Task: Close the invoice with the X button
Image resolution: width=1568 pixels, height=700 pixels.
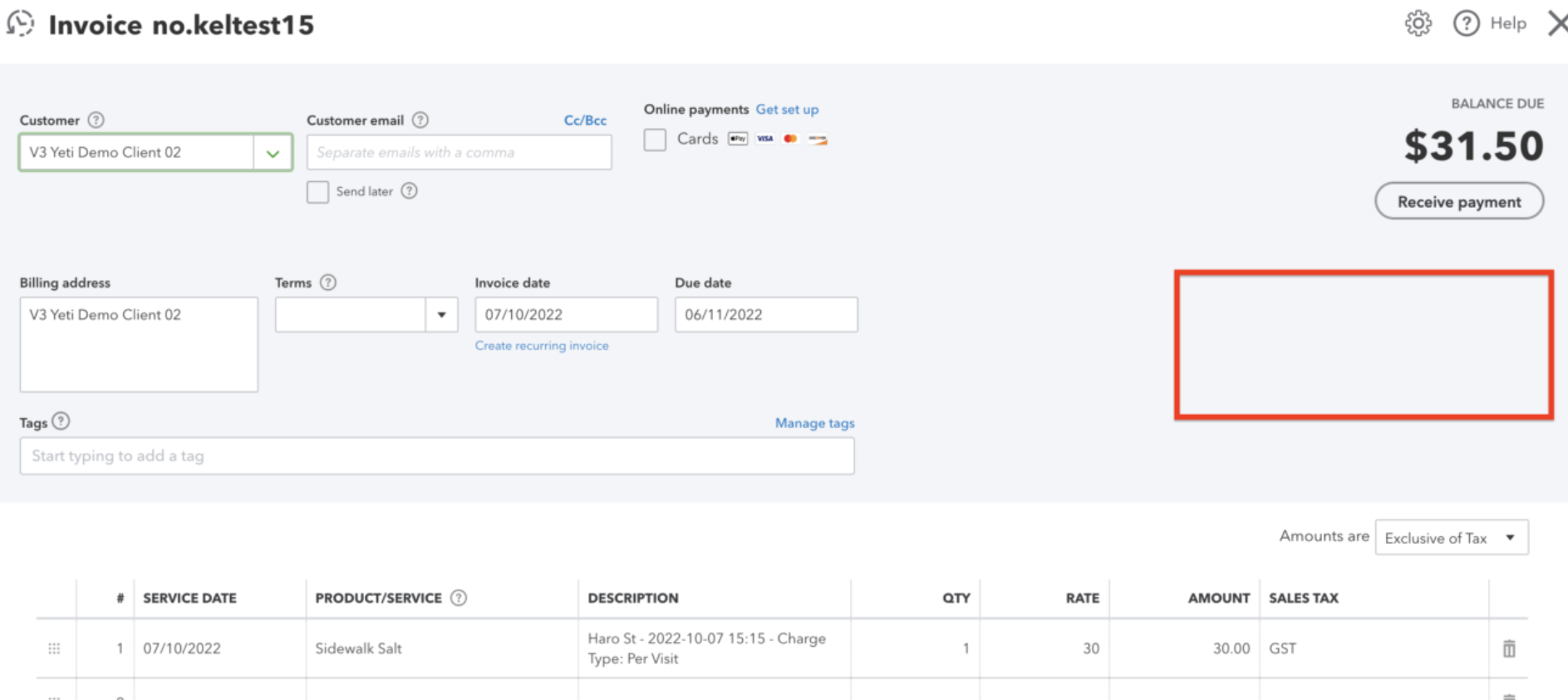Action: tap(1558, 23)
